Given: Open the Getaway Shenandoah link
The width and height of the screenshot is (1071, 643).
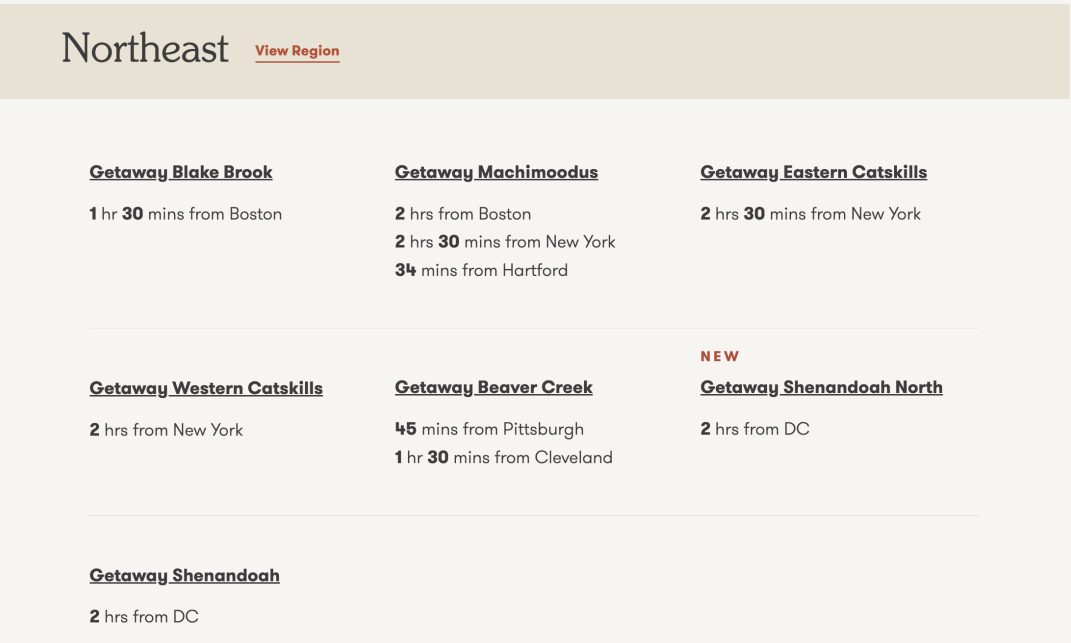Looking at the screenshot, I should coord(184,575).
